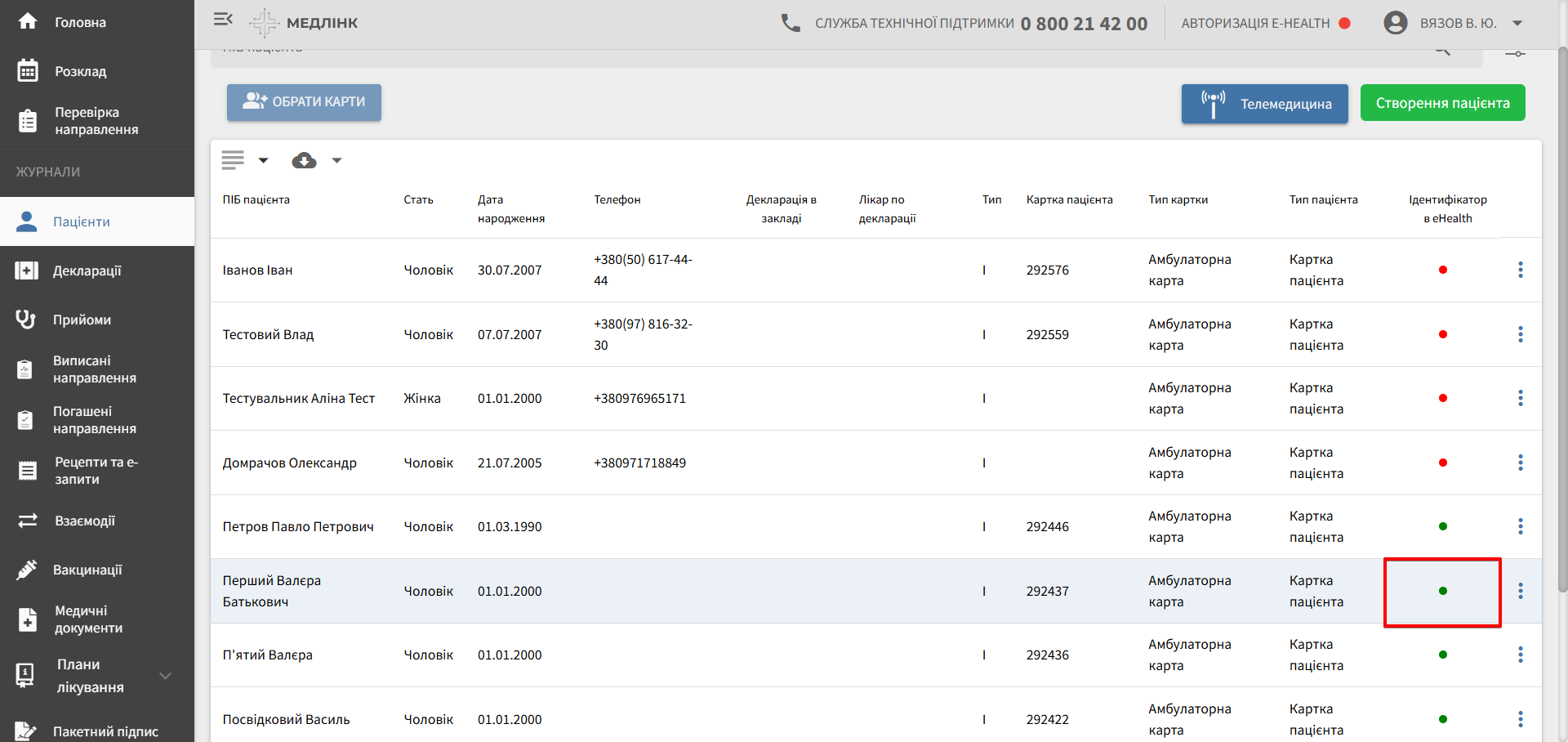This screenshot has height=742, width=1568.
Task: Click the Телемедицина button
Action: pyautogui.click(x=1264, y=104)
